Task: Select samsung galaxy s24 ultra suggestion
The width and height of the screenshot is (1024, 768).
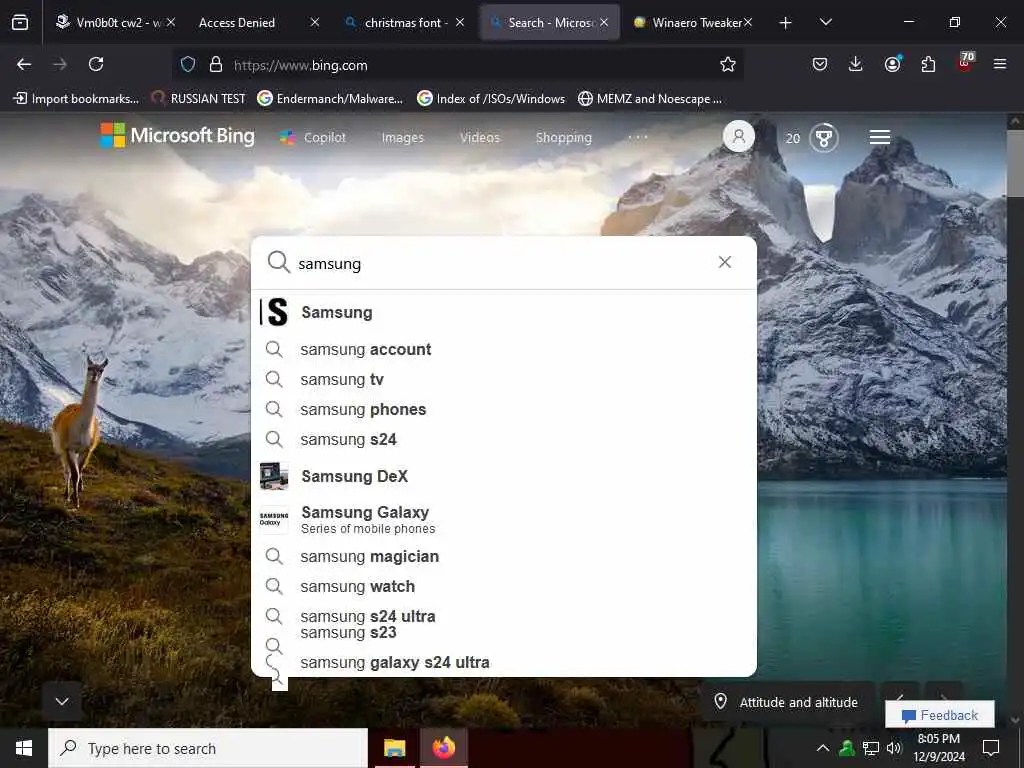Action: [x=504, y=662]
